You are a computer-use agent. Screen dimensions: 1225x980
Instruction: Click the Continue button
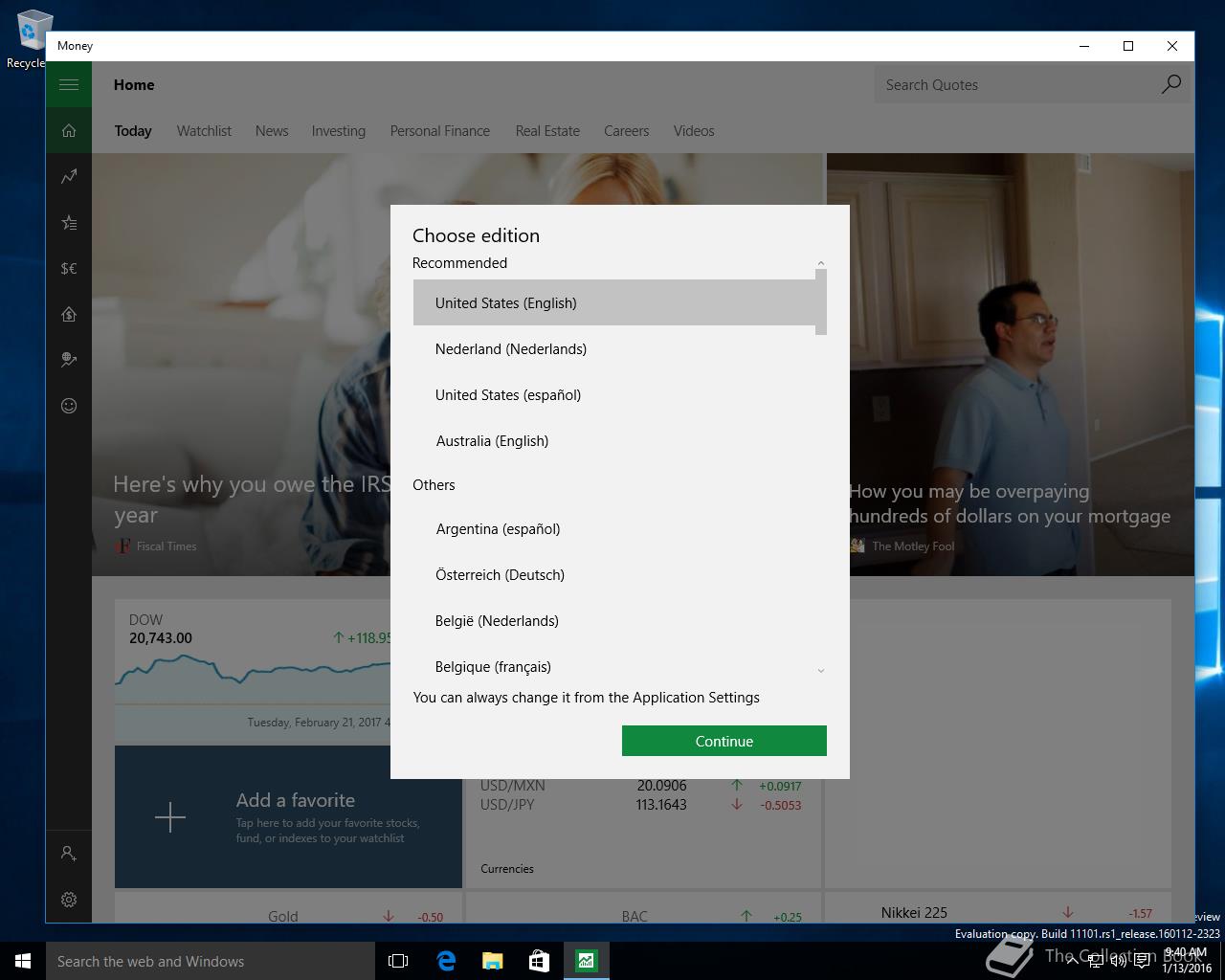724,741
